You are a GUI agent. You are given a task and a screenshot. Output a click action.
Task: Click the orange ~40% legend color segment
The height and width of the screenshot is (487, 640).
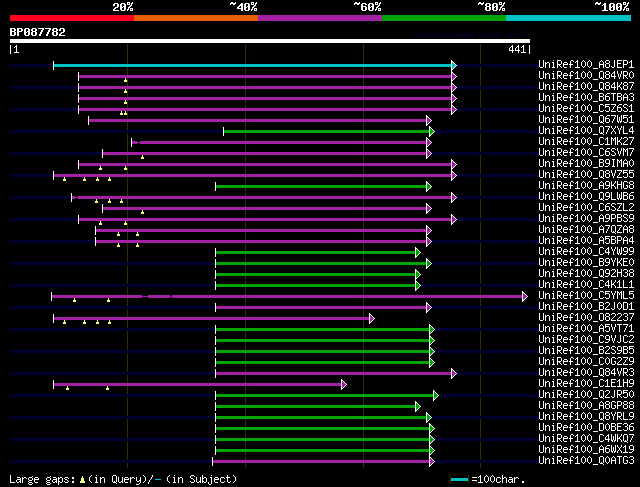pyautogui.click(x=195, y=18)
